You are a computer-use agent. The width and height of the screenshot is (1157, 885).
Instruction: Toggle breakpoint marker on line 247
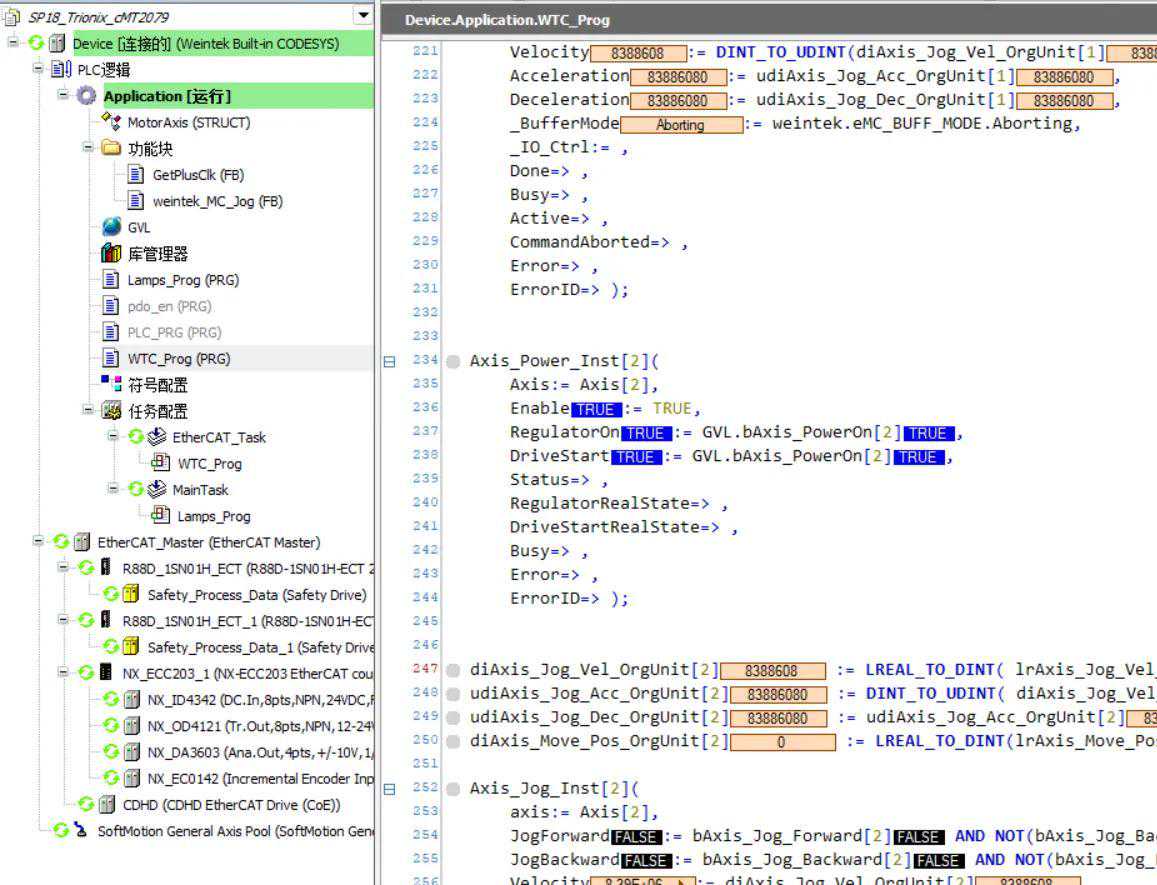coord(453,669)
